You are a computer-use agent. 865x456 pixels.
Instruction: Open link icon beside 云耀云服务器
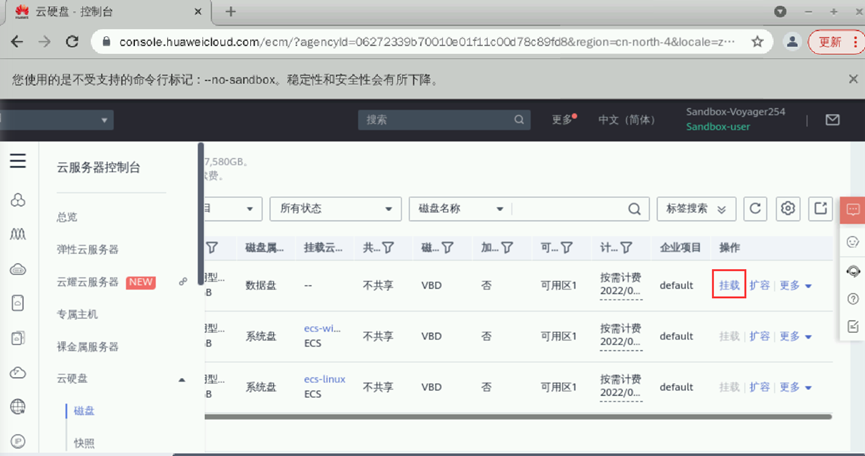point(183,282)
